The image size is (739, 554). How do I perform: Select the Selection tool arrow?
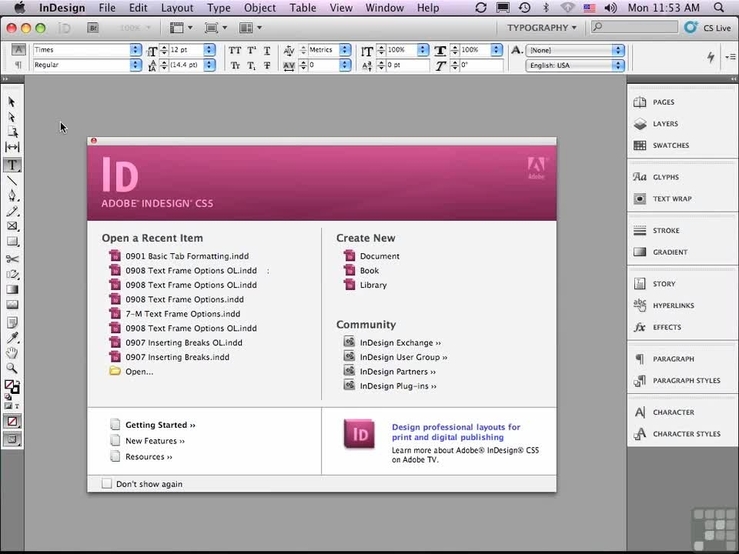(12, 102)
